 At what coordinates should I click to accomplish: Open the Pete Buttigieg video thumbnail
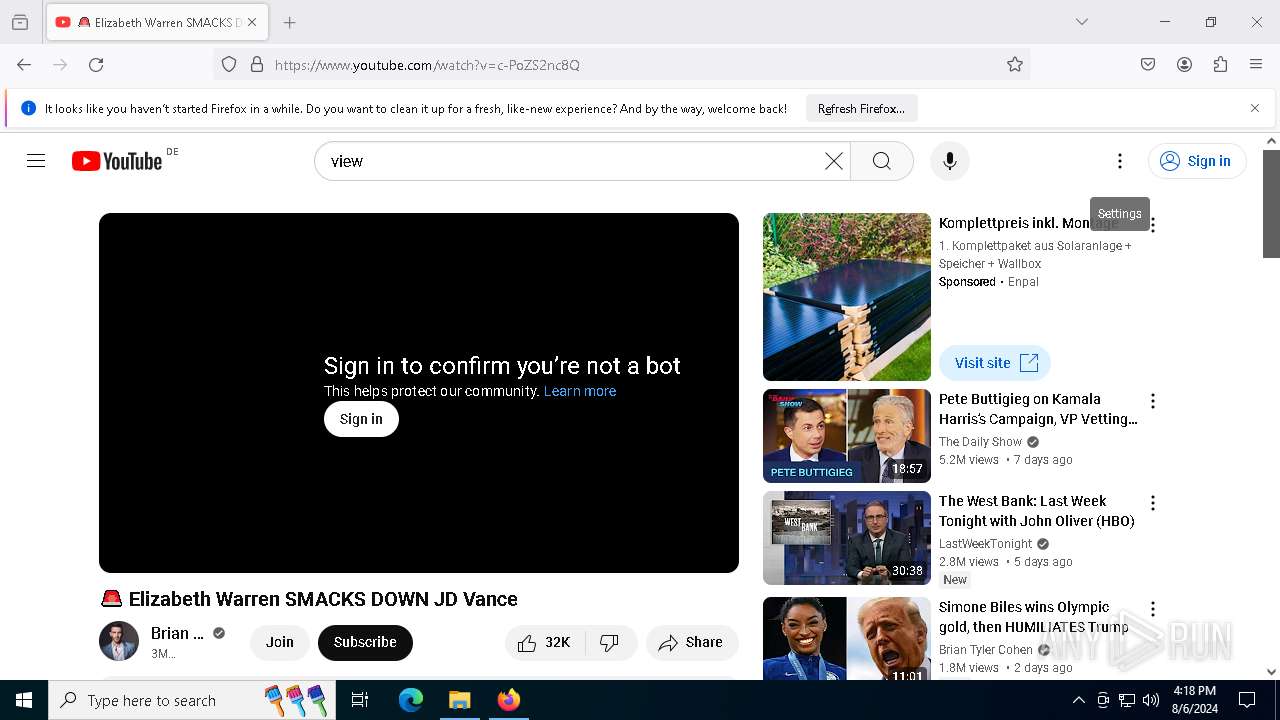click(847, 436)
